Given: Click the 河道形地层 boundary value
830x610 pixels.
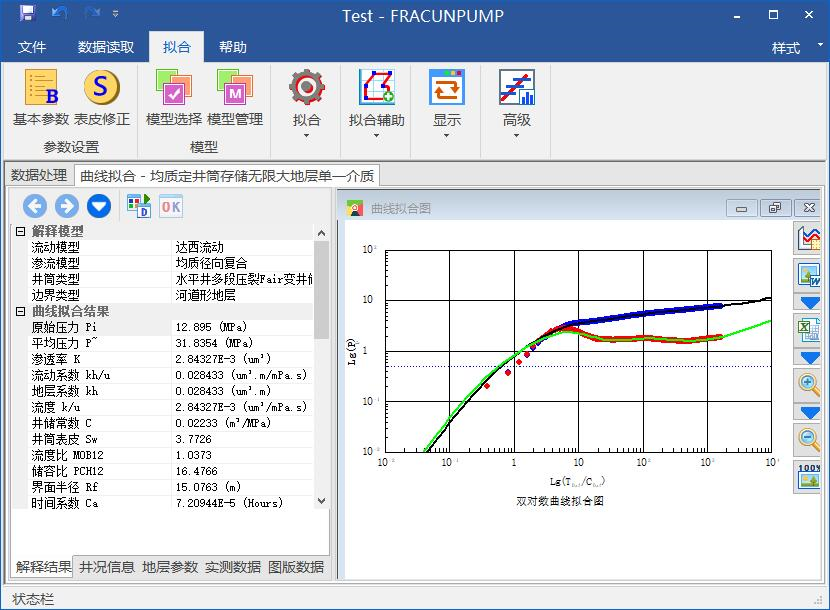Looking at the screenshot, I should (205, 295).
